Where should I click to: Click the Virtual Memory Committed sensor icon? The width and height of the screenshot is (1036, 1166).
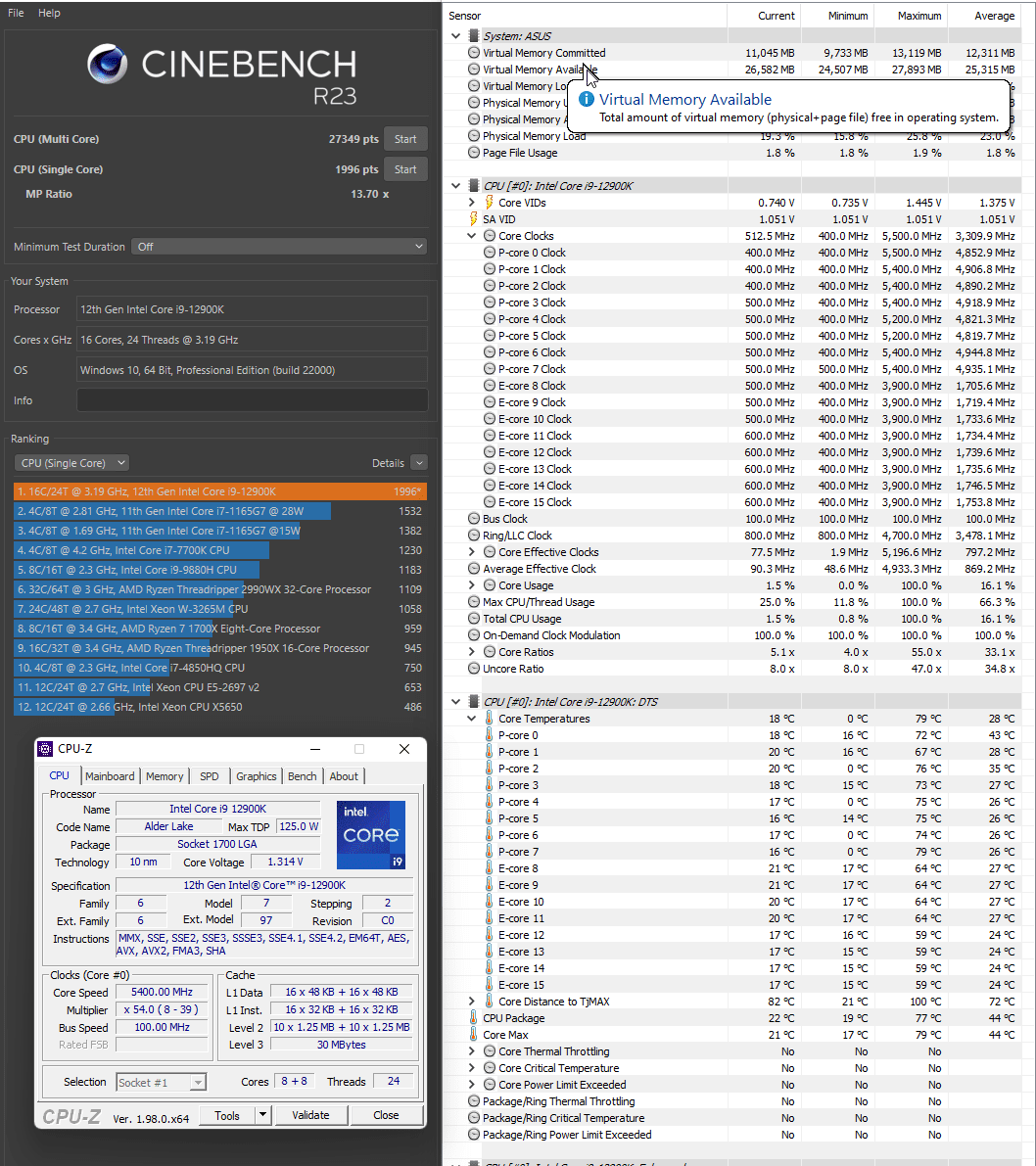474,53
